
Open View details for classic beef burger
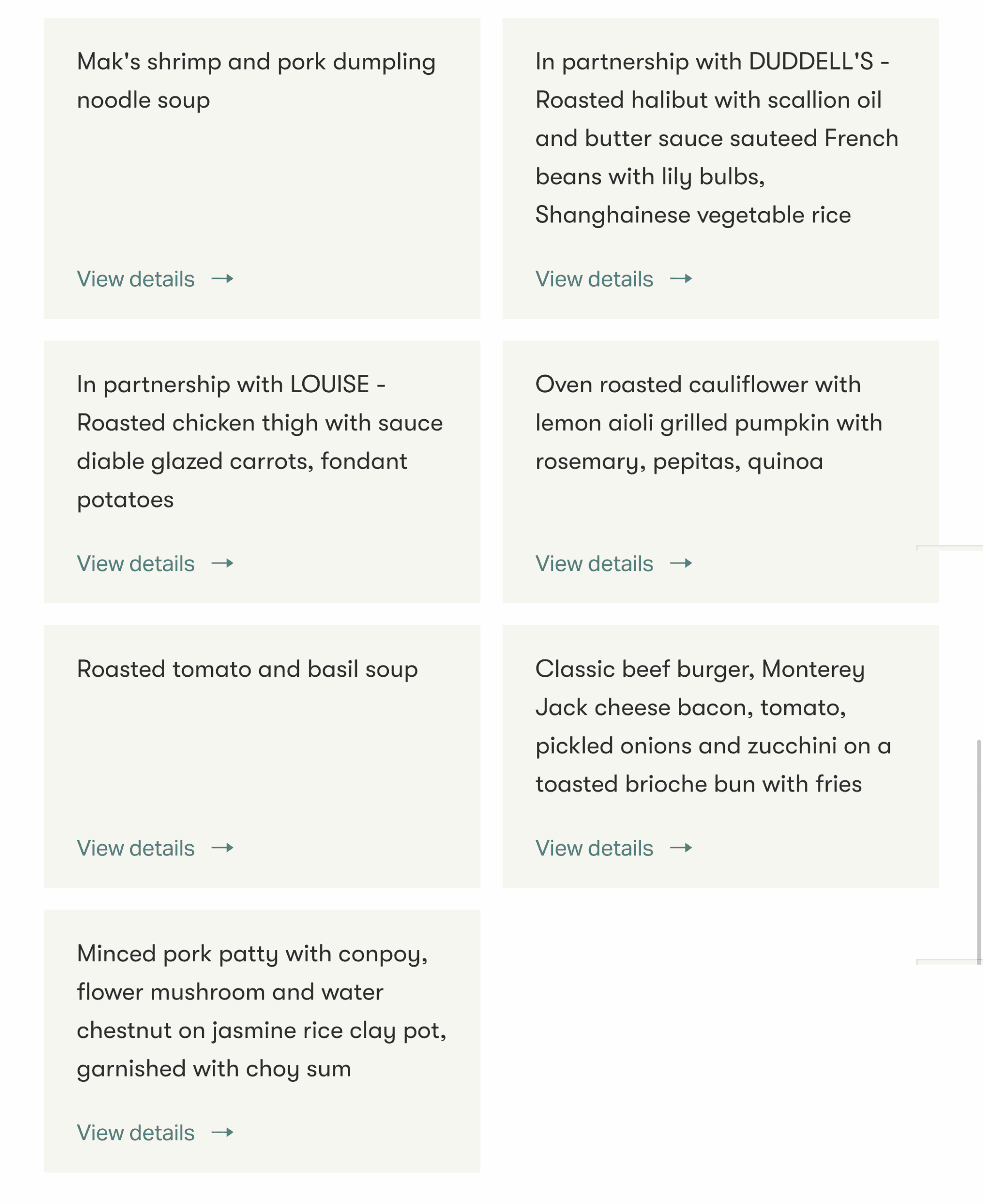point(594,848)
